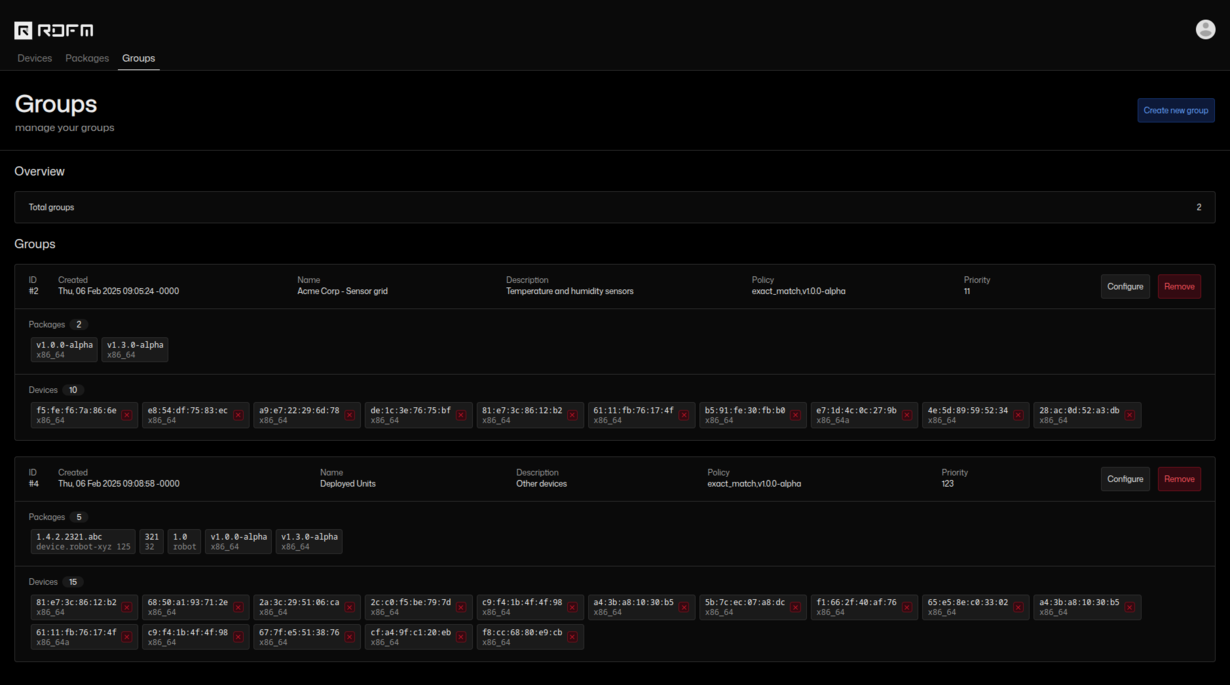
Task: Remove device 68:50:a1:93:71:2e from Deployed Units
Action: 238,607
